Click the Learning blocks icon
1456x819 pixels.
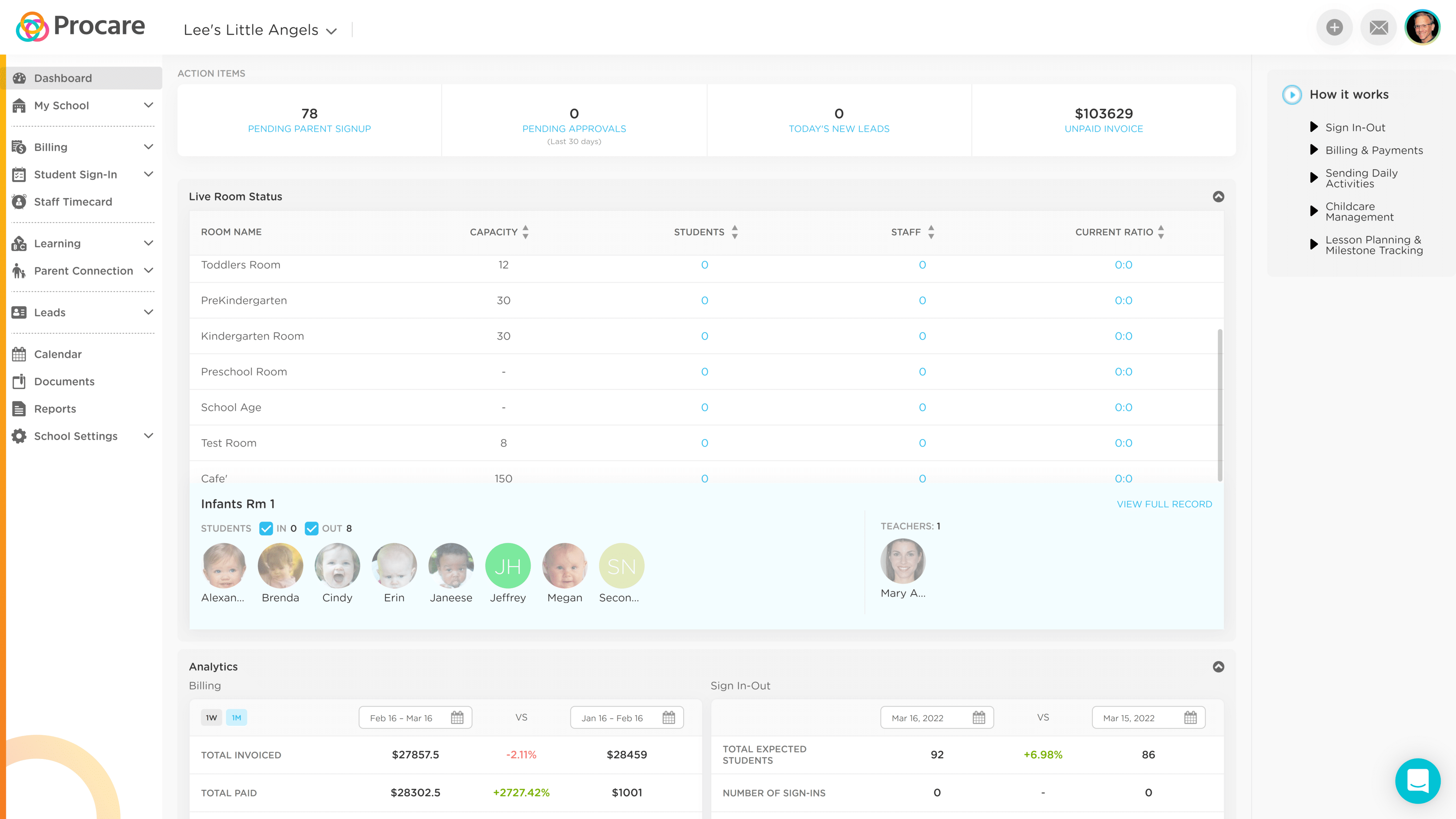[19, 244]
